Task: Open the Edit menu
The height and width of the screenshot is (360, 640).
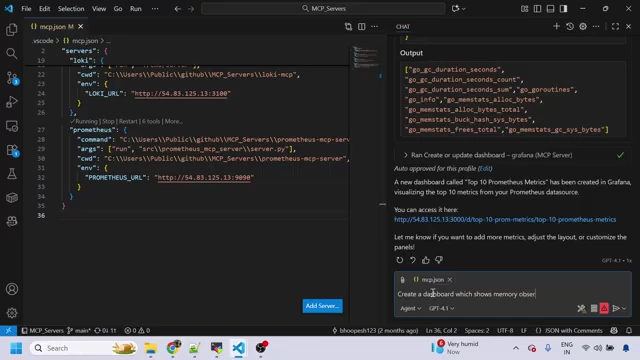Action: click(x=44, y=9)
